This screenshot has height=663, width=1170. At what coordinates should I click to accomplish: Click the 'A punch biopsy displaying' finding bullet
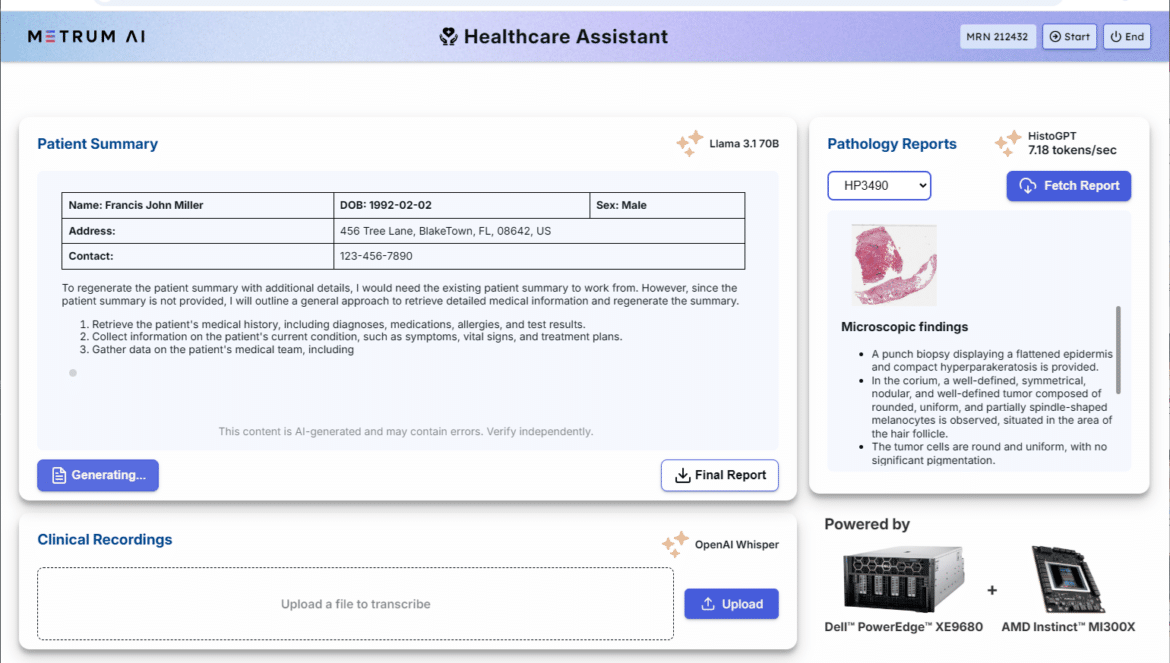(992, 360)
